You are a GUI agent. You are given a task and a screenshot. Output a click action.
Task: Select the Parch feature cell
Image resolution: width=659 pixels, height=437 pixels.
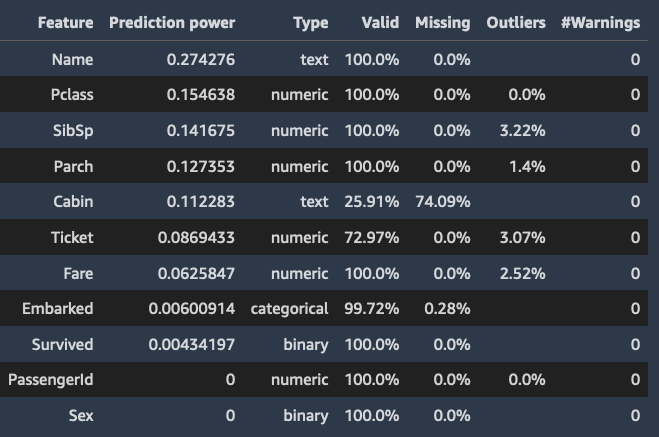73,166
